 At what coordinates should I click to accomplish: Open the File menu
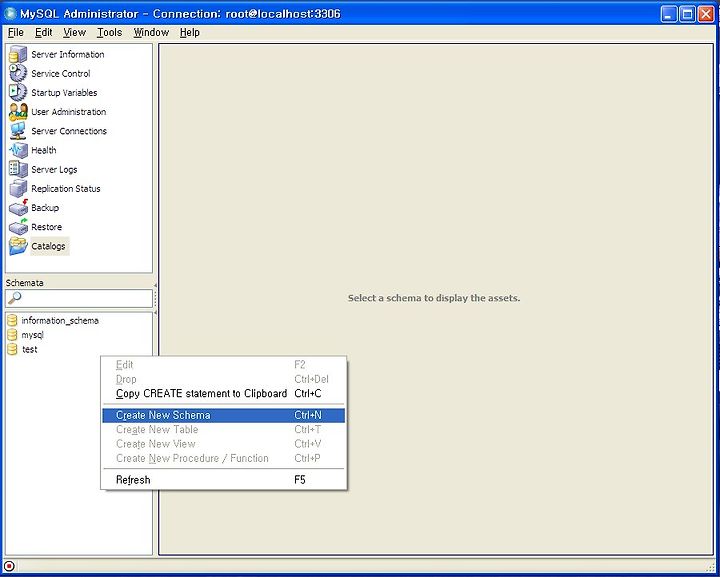[x=16, y=33]
